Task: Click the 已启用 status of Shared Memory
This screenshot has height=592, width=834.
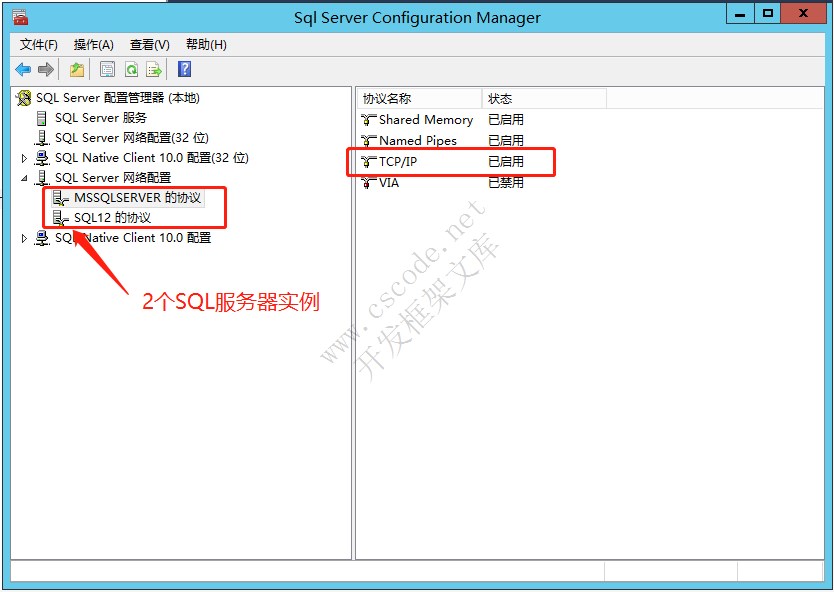Action: point(506,120)
